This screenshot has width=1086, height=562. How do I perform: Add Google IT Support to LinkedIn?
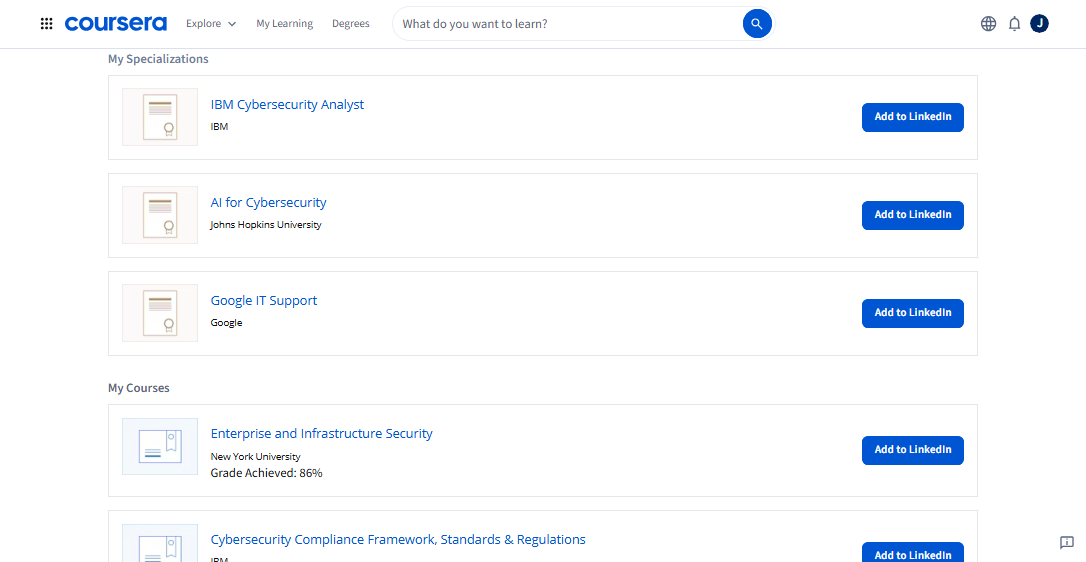click(x=912, y=313)
